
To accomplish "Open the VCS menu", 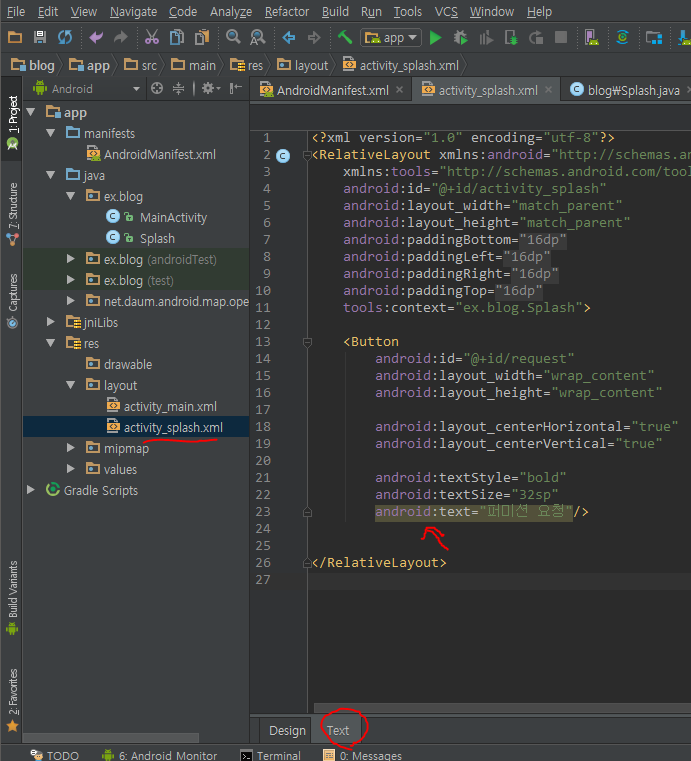I will [x=446, y=12].
